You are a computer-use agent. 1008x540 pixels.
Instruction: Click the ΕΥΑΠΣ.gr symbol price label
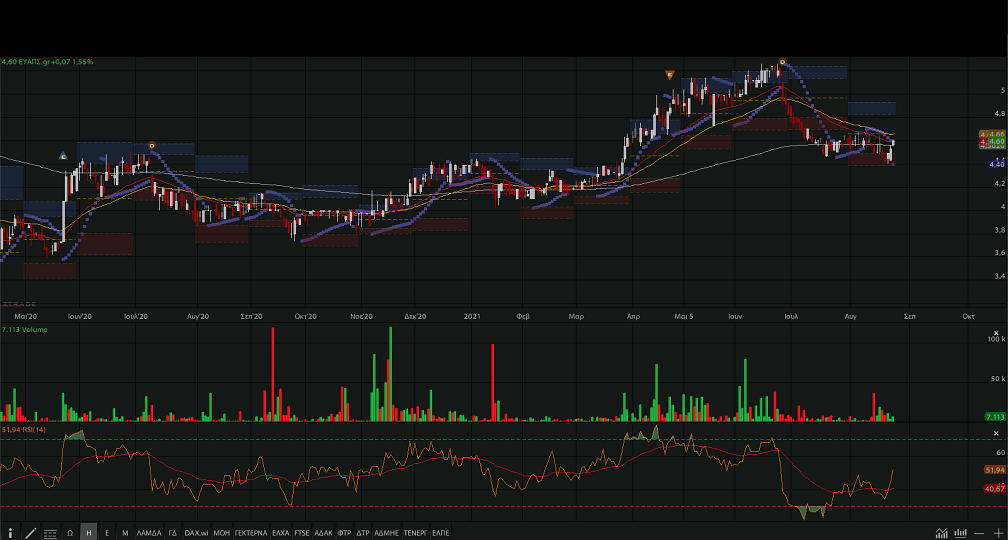[47, 62]
